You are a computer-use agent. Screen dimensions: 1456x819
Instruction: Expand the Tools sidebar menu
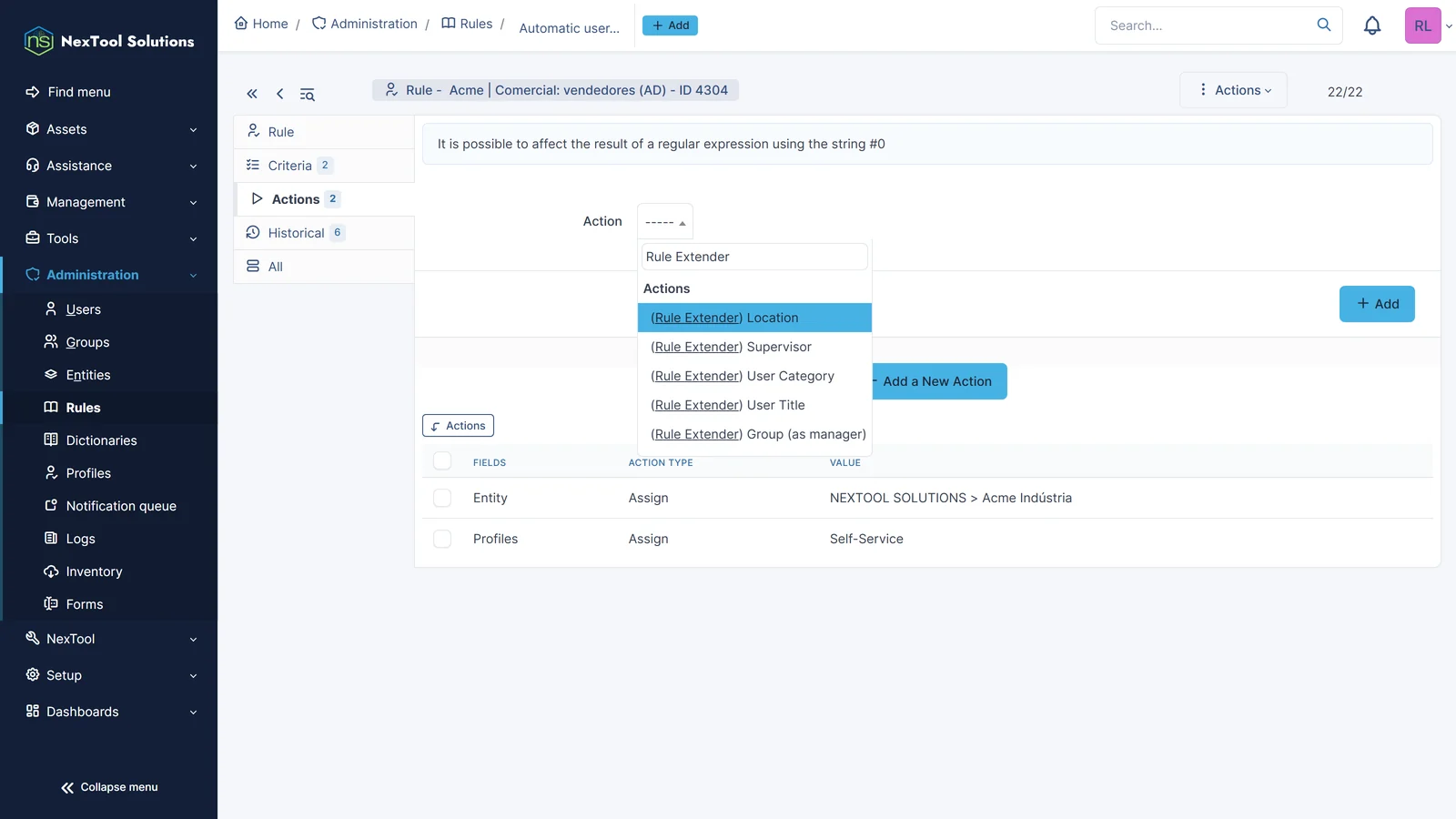(108, 238)
